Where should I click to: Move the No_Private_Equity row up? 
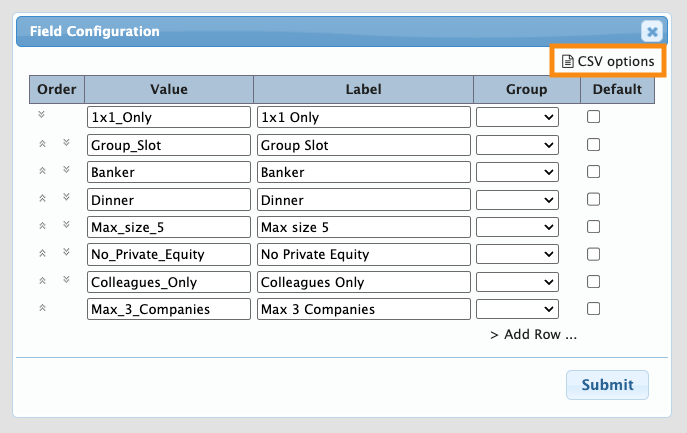(42, 254)
